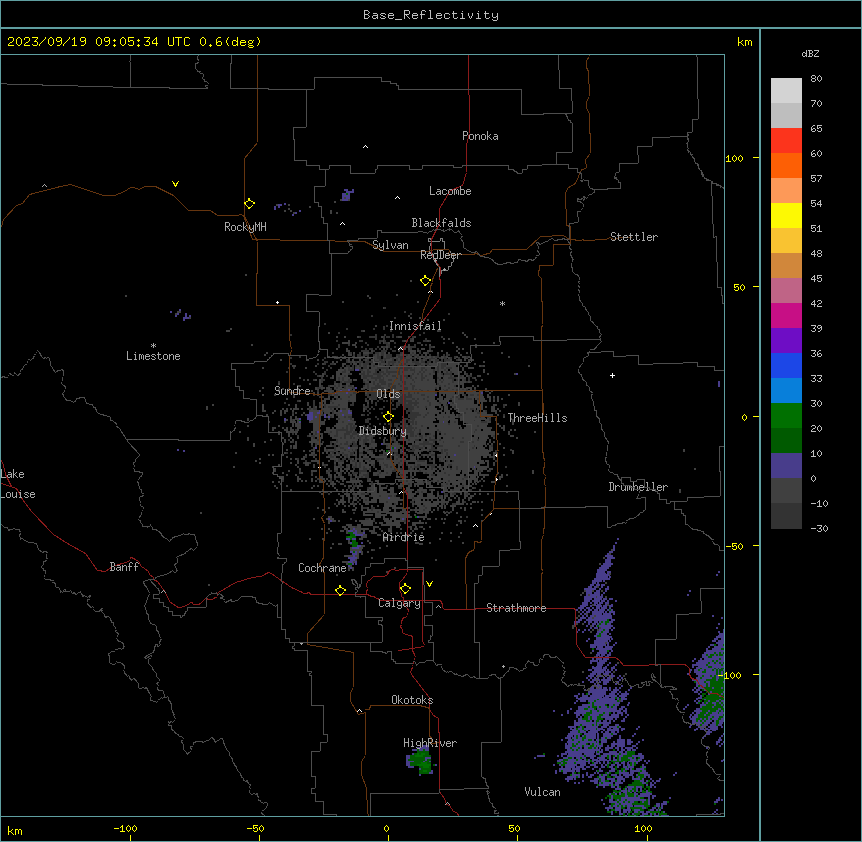Screen dimensions: 862x842
Task: Click the yellow diamond marker south of RedDeer
Action: point(425,281)
